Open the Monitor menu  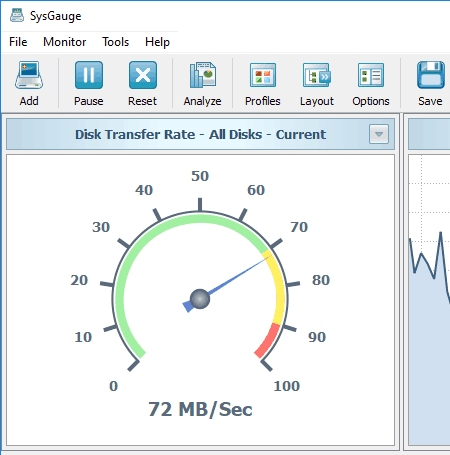(x=65, y=42)
